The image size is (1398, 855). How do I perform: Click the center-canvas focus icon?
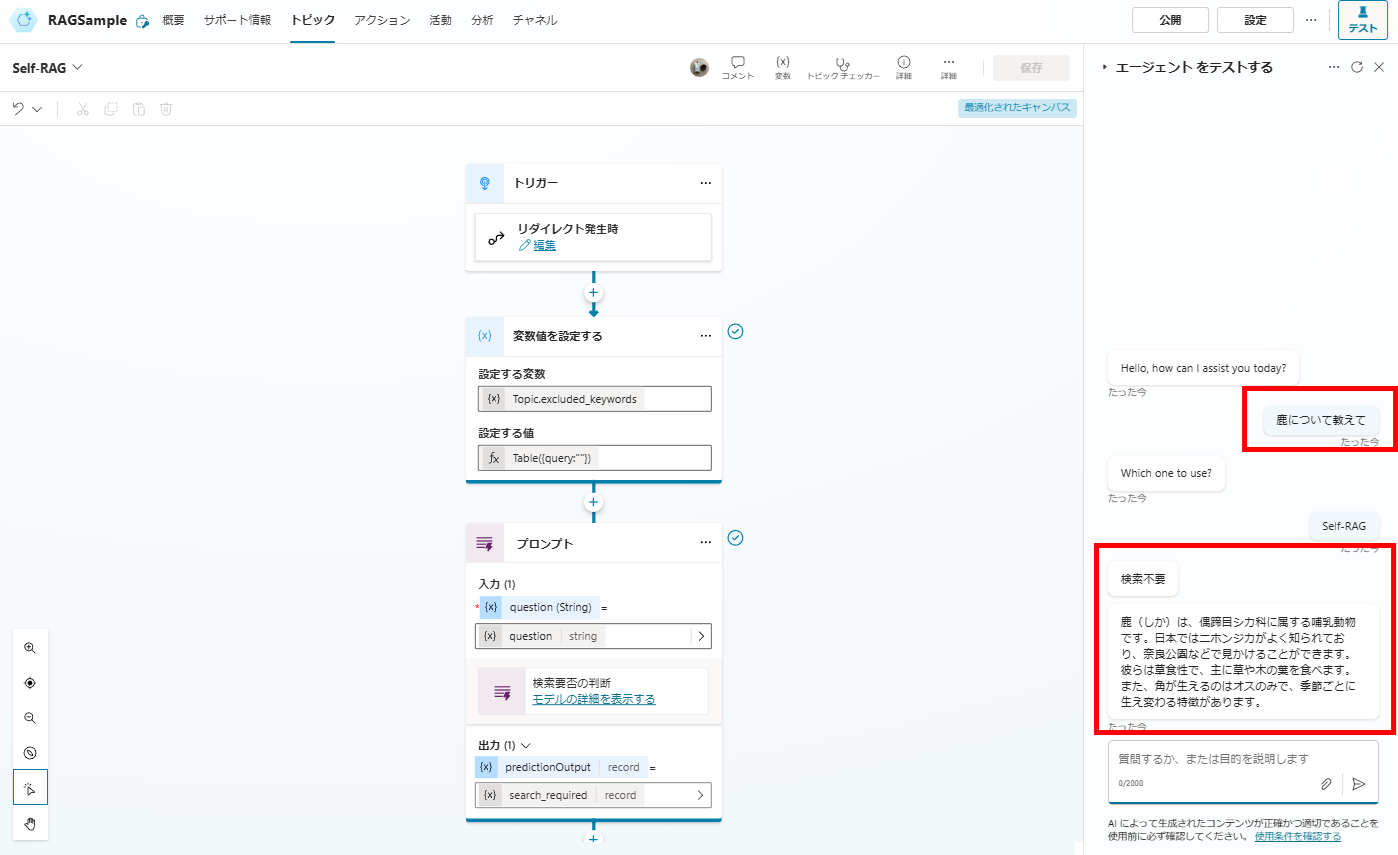click(30, 683)
